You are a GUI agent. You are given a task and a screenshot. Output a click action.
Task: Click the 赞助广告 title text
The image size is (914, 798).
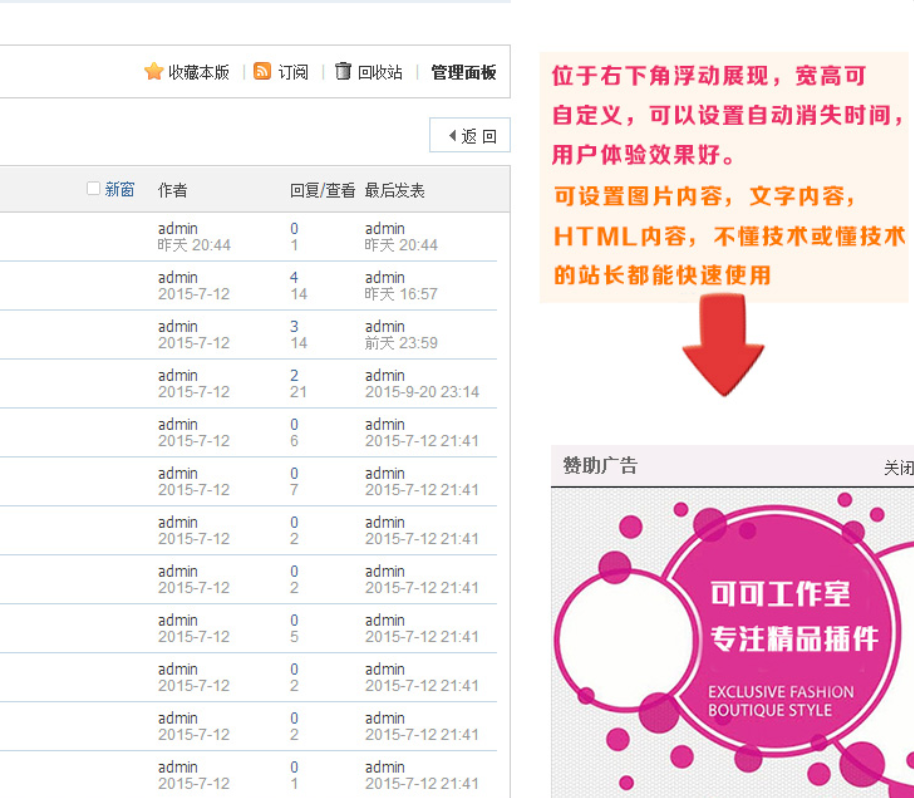pos(600,466)
